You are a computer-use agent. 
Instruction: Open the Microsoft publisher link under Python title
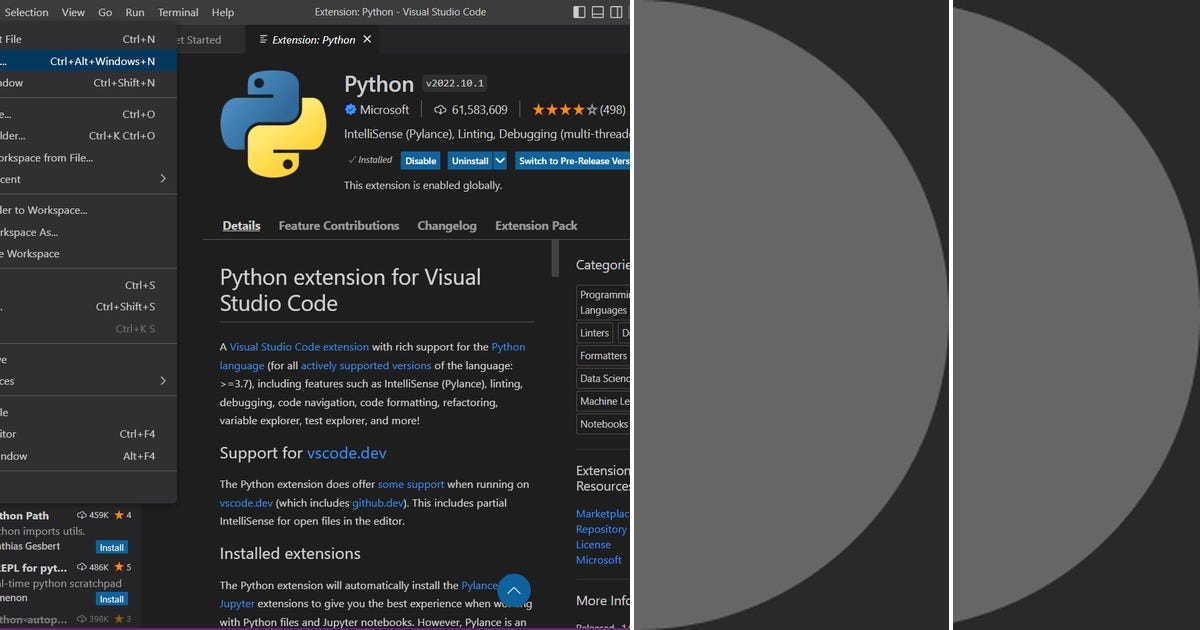(x=384, y=110)
